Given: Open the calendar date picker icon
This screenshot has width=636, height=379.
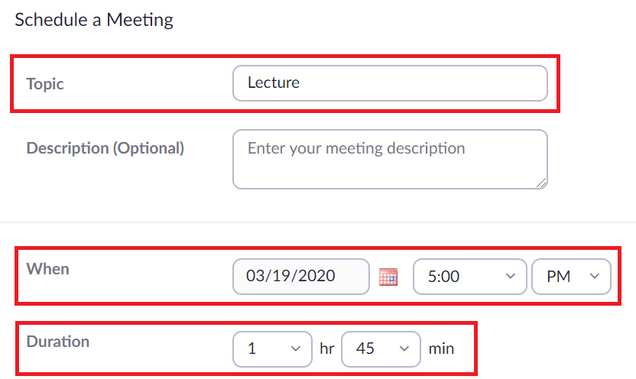Looking at the screenshot, I should (x=388, y=277).
